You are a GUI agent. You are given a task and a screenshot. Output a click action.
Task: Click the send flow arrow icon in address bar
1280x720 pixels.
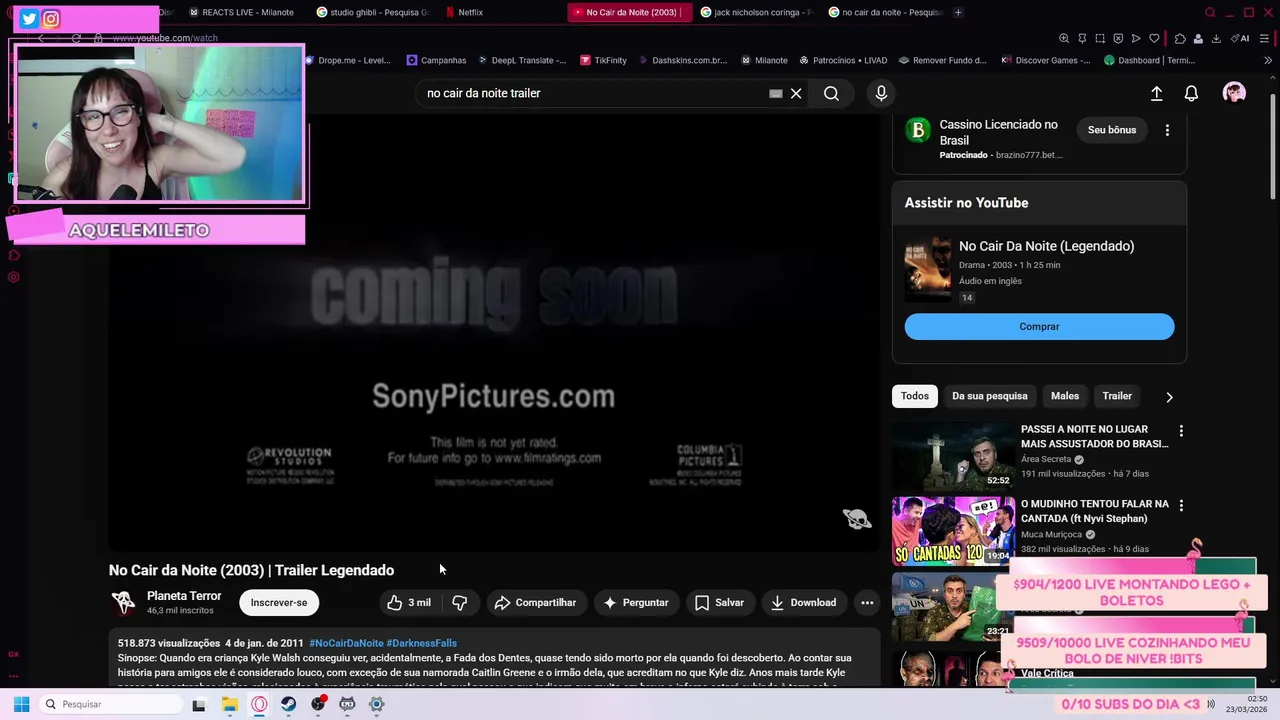(1136, 38)
